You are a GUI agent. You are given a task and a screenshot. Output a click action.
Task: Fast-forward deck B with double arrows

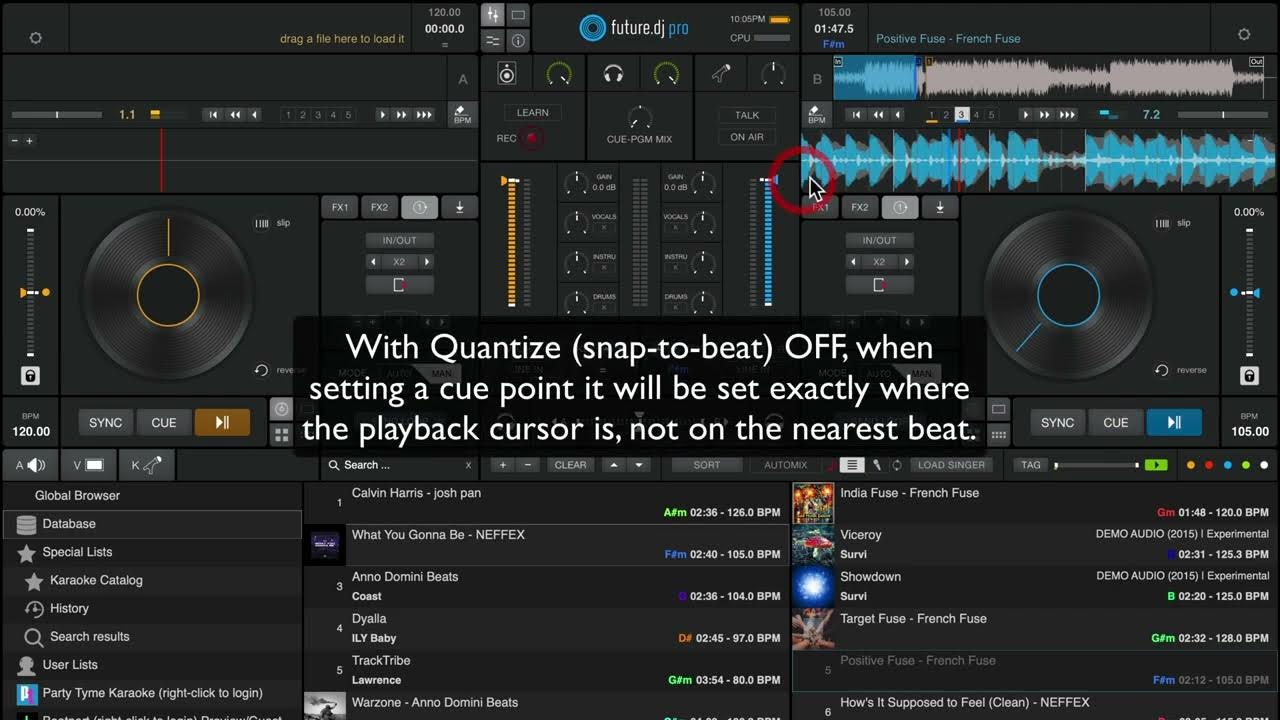pyautogui.click(x=1045, y=115)
